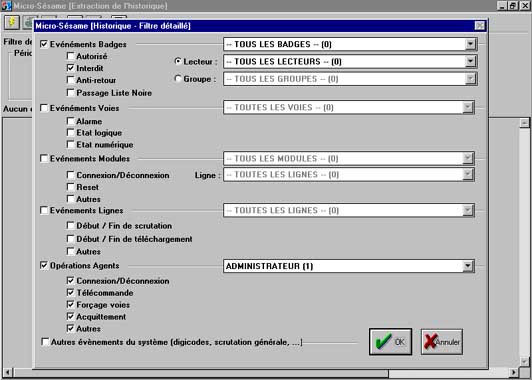Enable the Autorisé checkbox

tap(71, 56)
